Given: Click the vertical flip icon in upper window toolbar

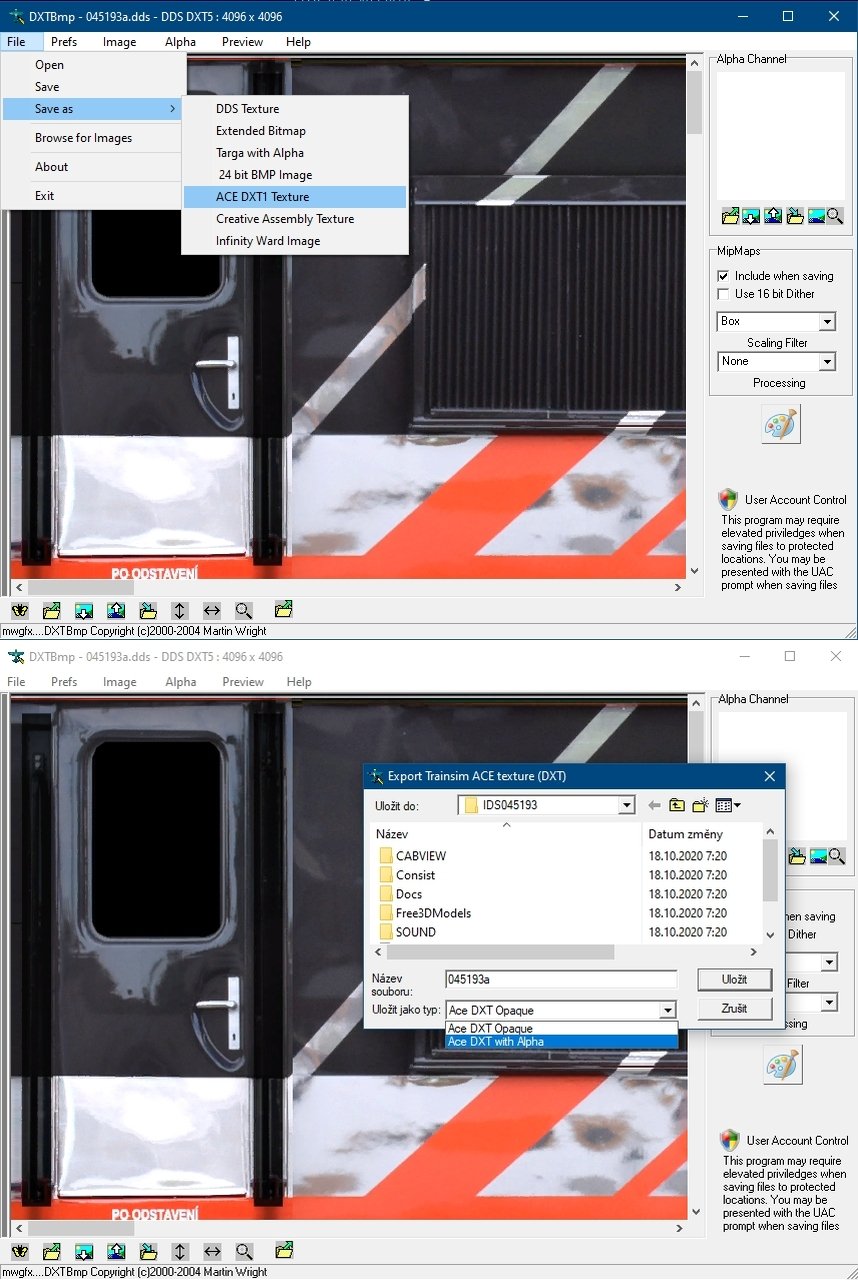Looking at the screenshot, I should (x=180, y=610).
